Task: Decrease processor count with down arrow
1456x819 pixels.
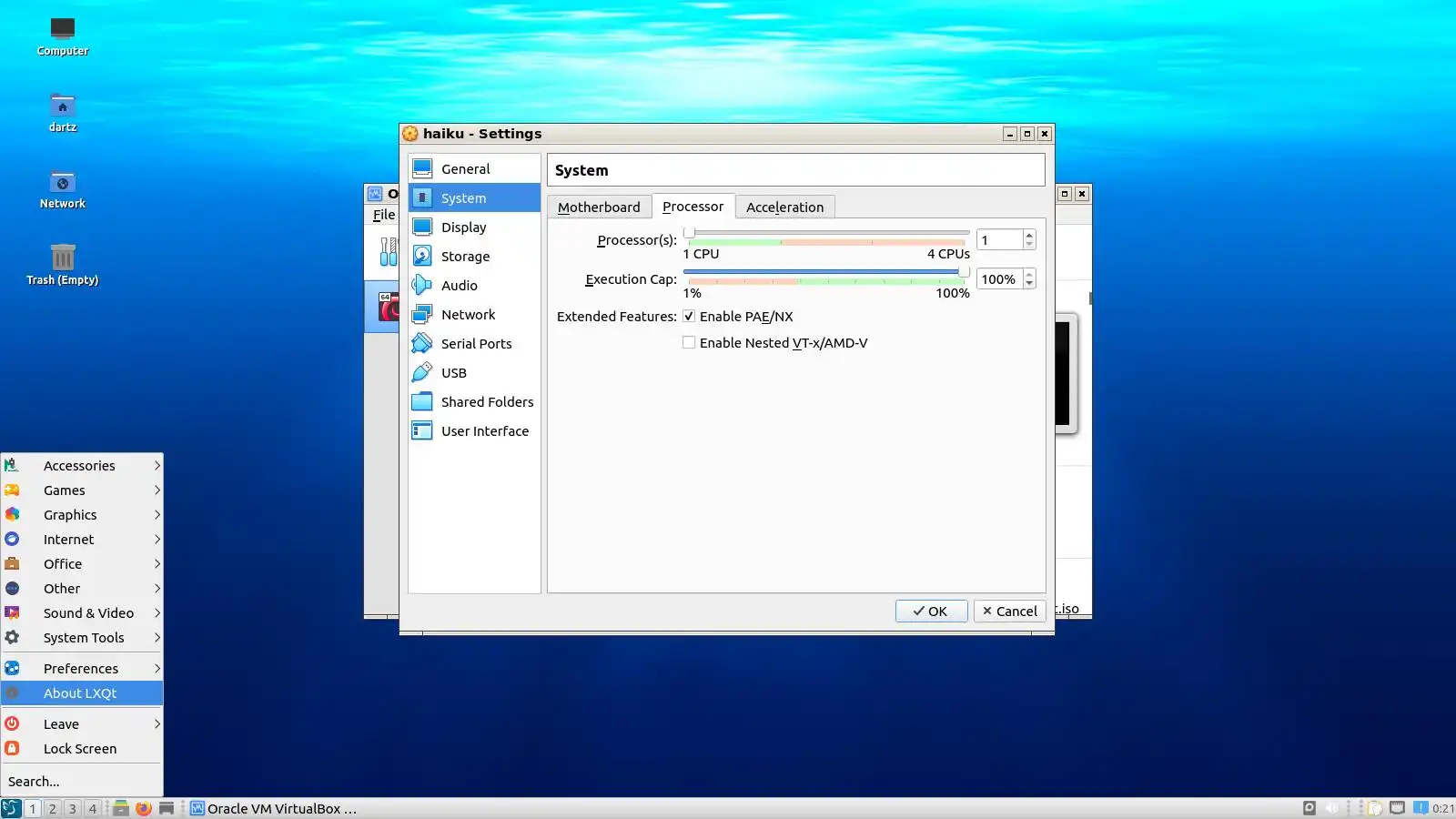Action: [x=1029, y=246]
